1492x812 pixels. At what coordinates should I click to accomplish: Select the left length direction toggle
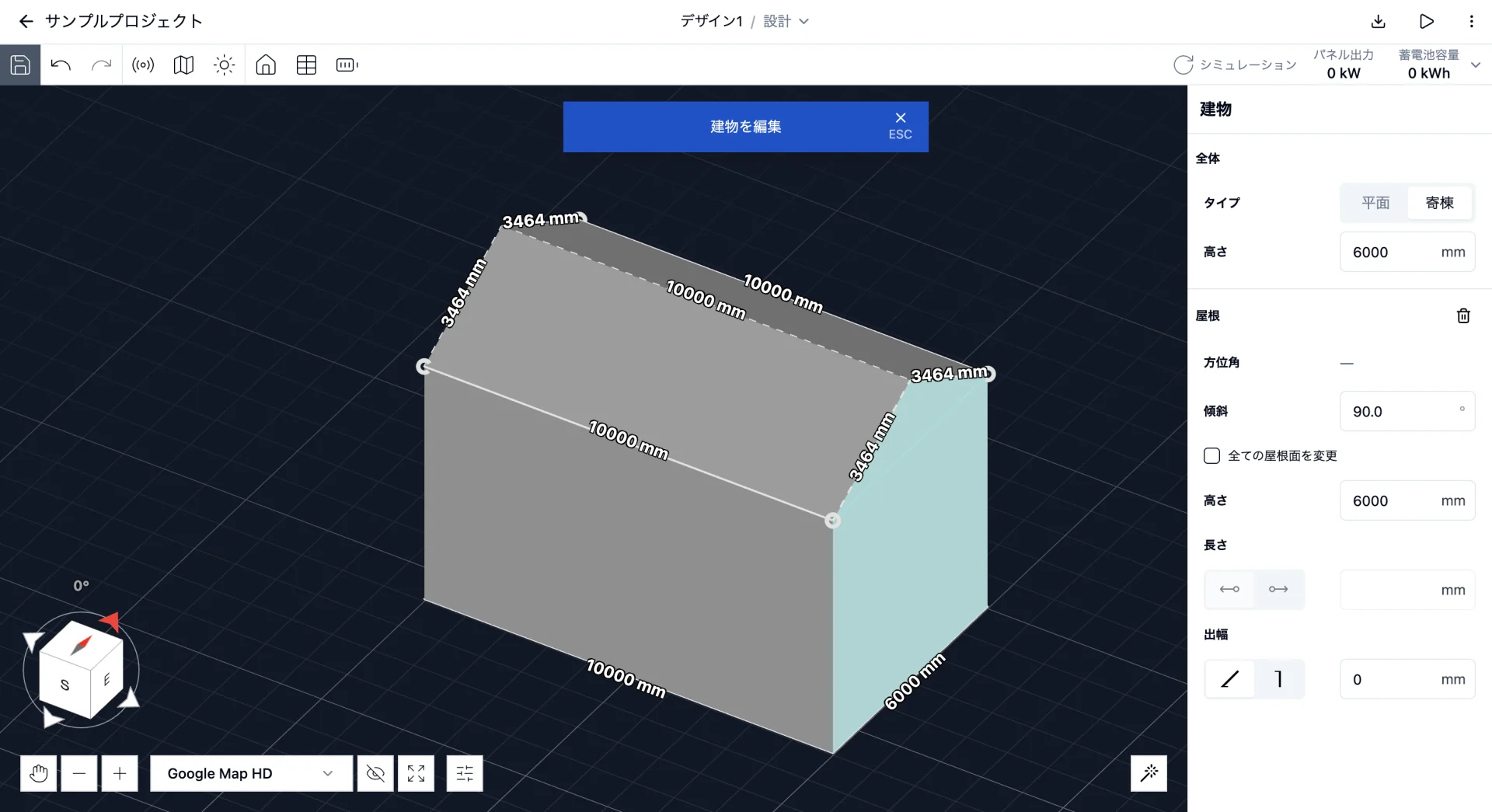1229,589
